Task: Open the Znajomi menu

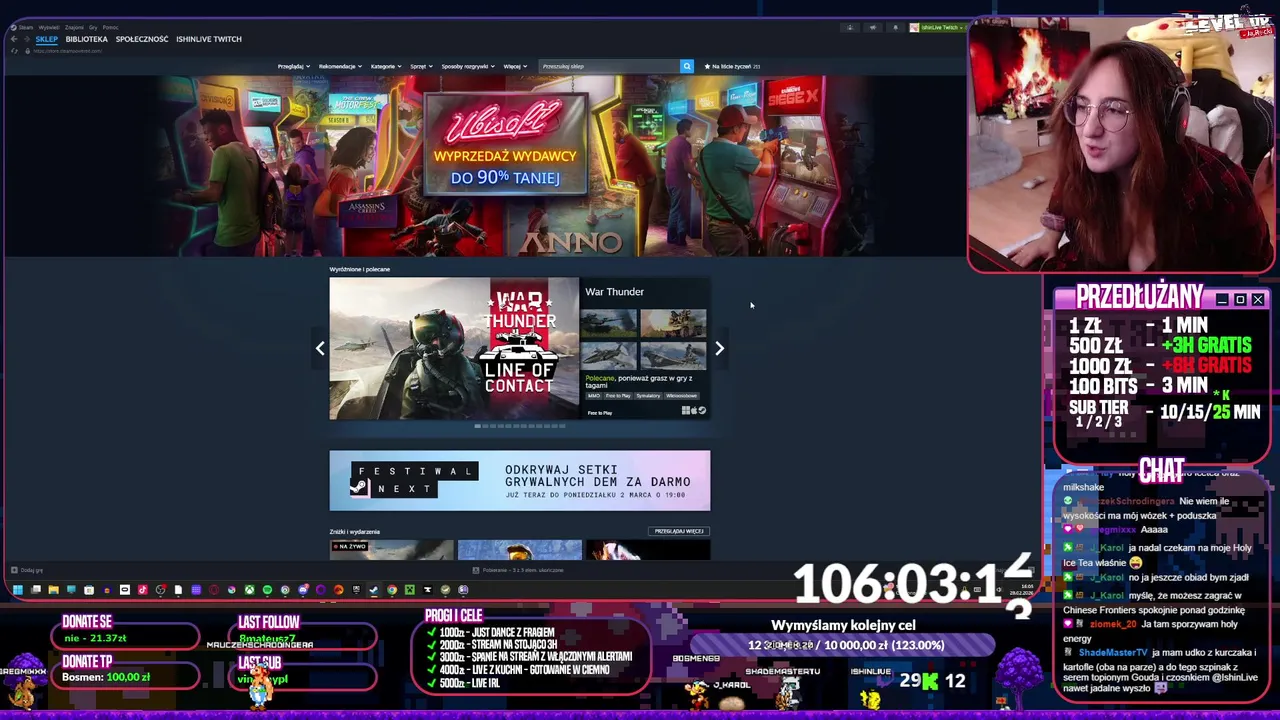Action: pyautogui.click(x=74, y=28)
